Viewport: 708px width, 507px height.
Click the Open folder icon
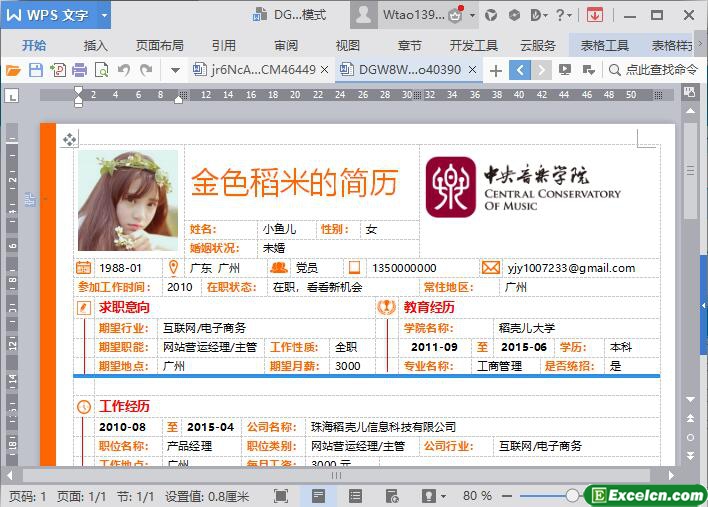point(13,70)
